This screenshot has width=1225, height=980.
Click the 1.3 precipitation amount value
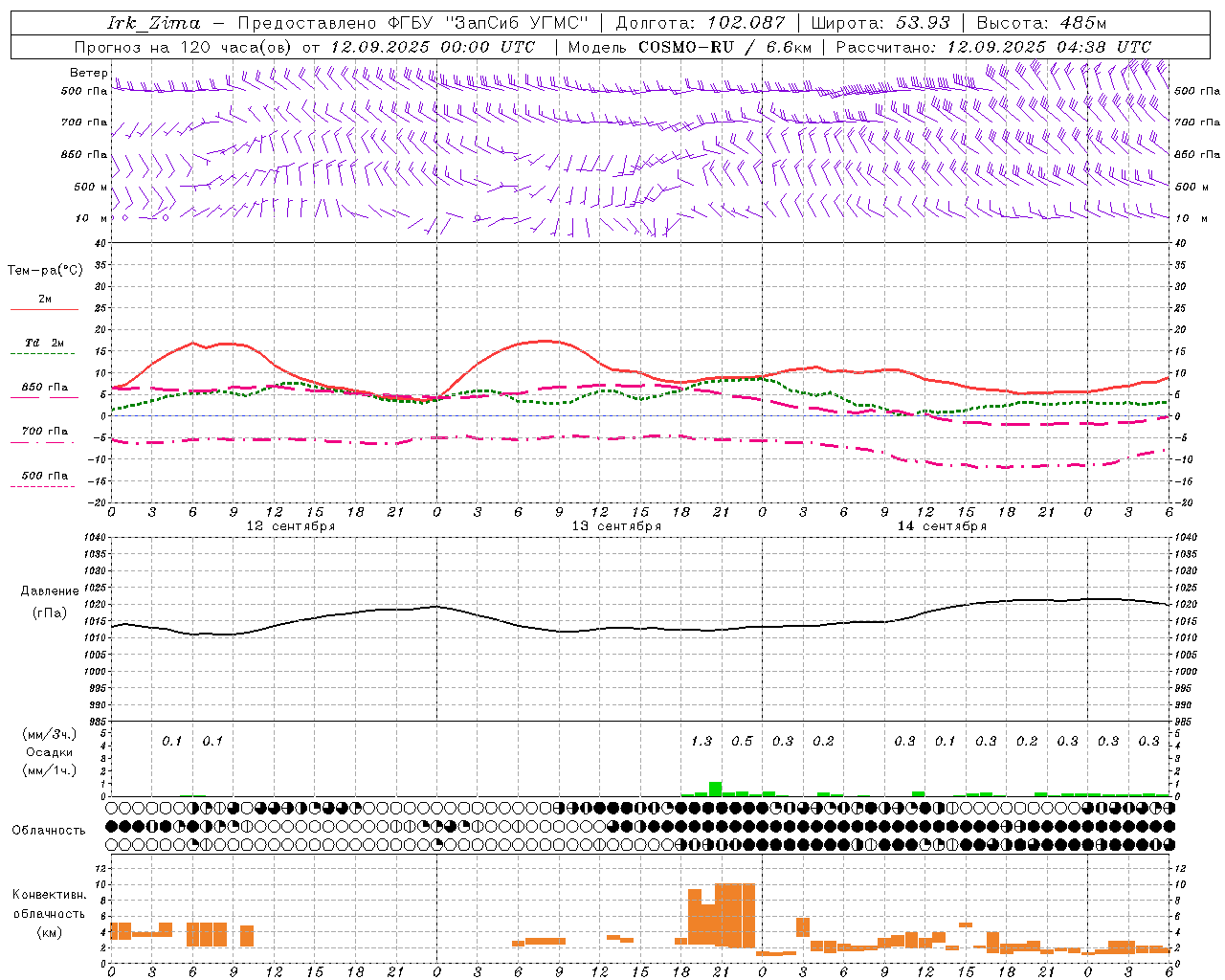pos(702,741)
